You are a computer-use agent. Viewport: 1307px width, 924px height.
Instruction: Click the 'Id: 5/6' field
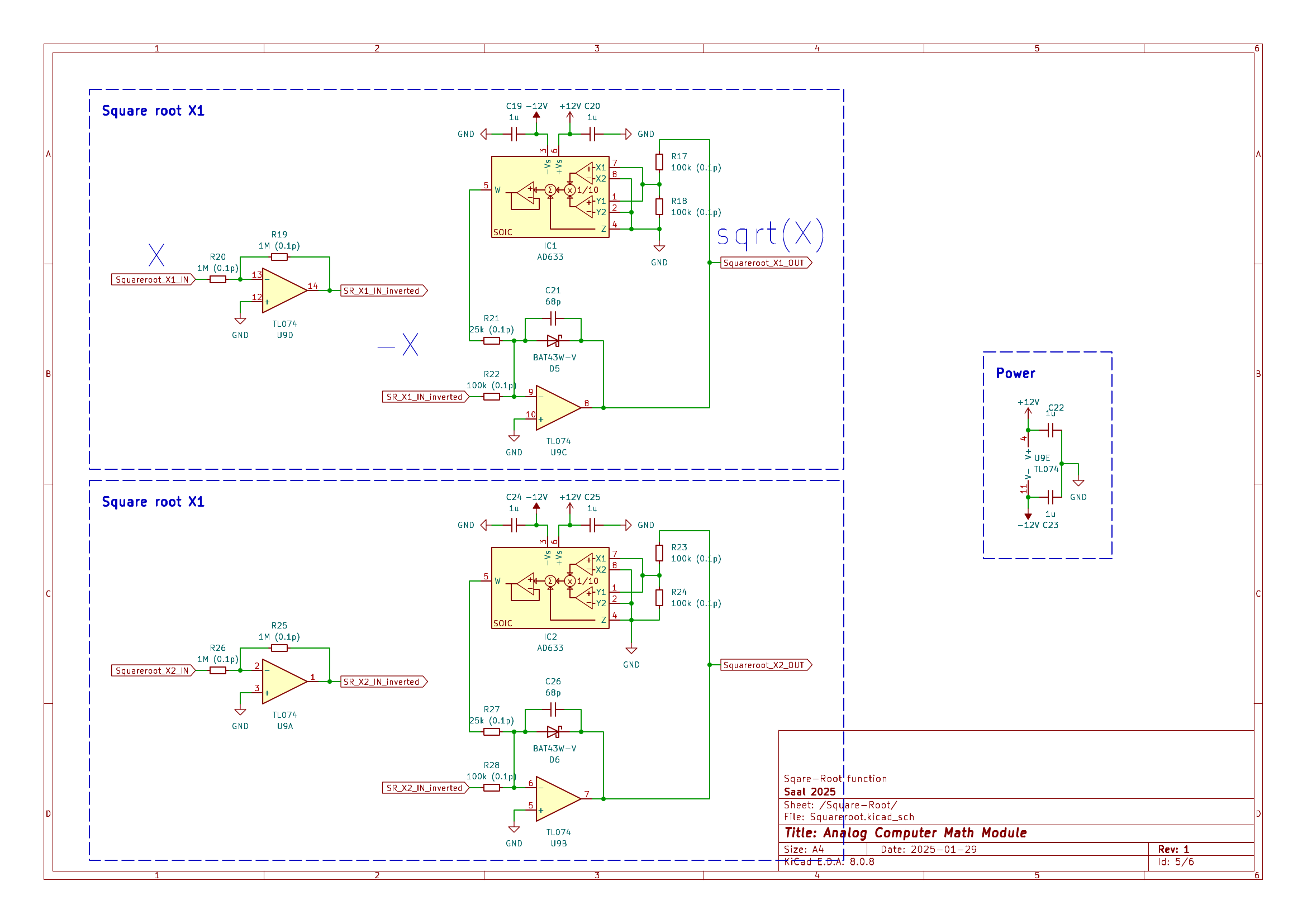coord(1176,861)
